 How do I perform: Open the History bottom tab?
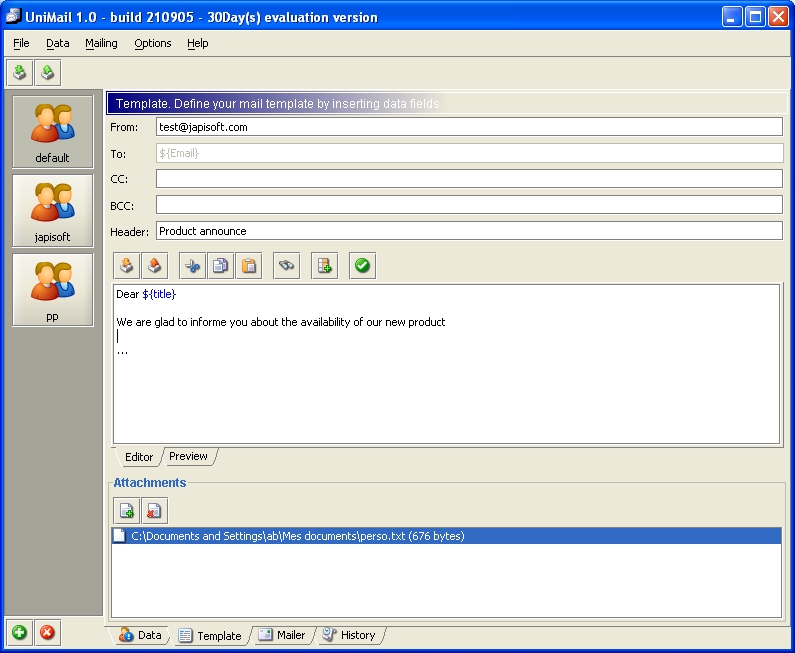tap(349, 635)
